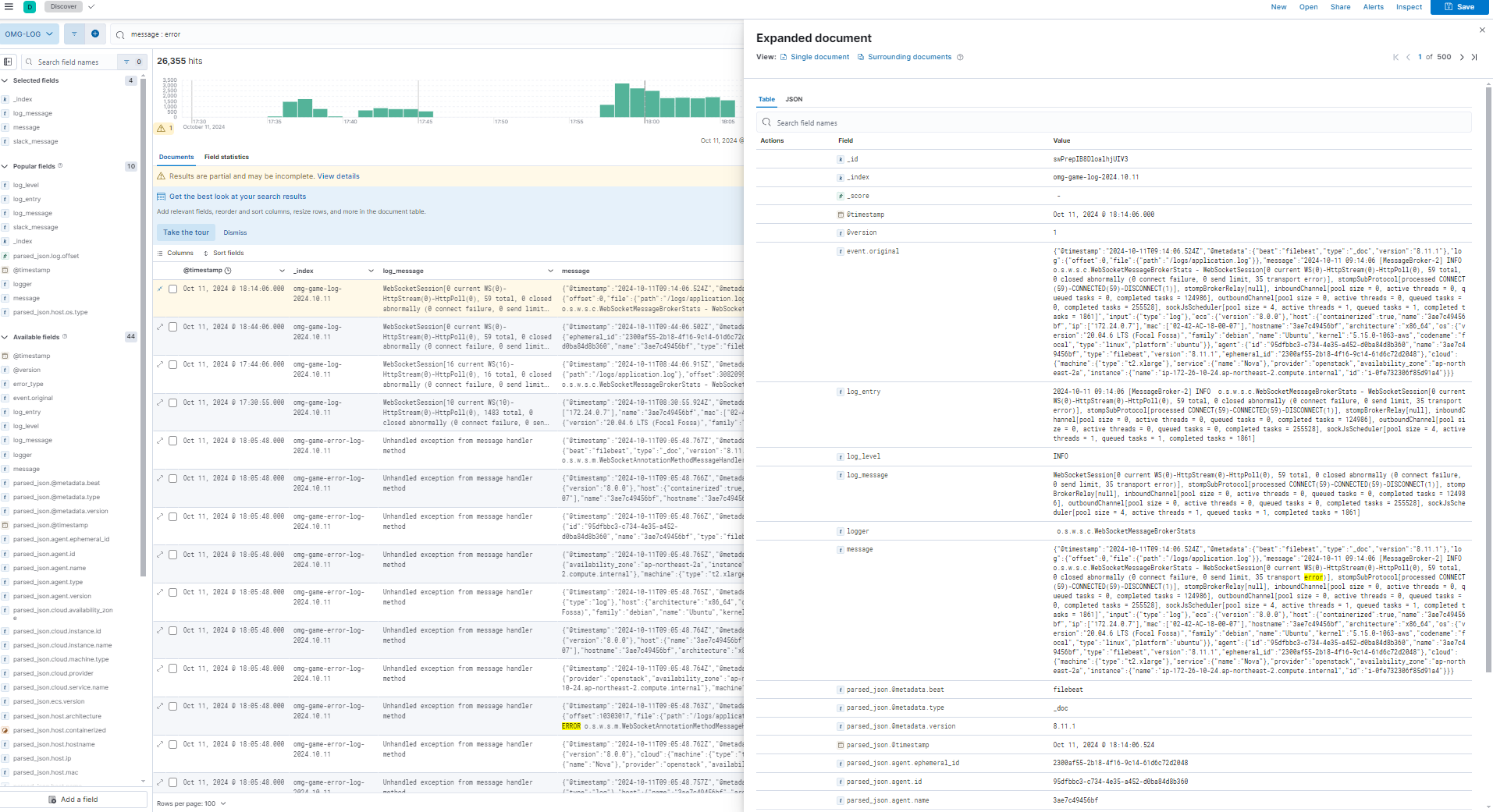Image resolution: width=1493 pixels, height=812 pixels.
Task: Open the View details link
Action: (338, 176)
